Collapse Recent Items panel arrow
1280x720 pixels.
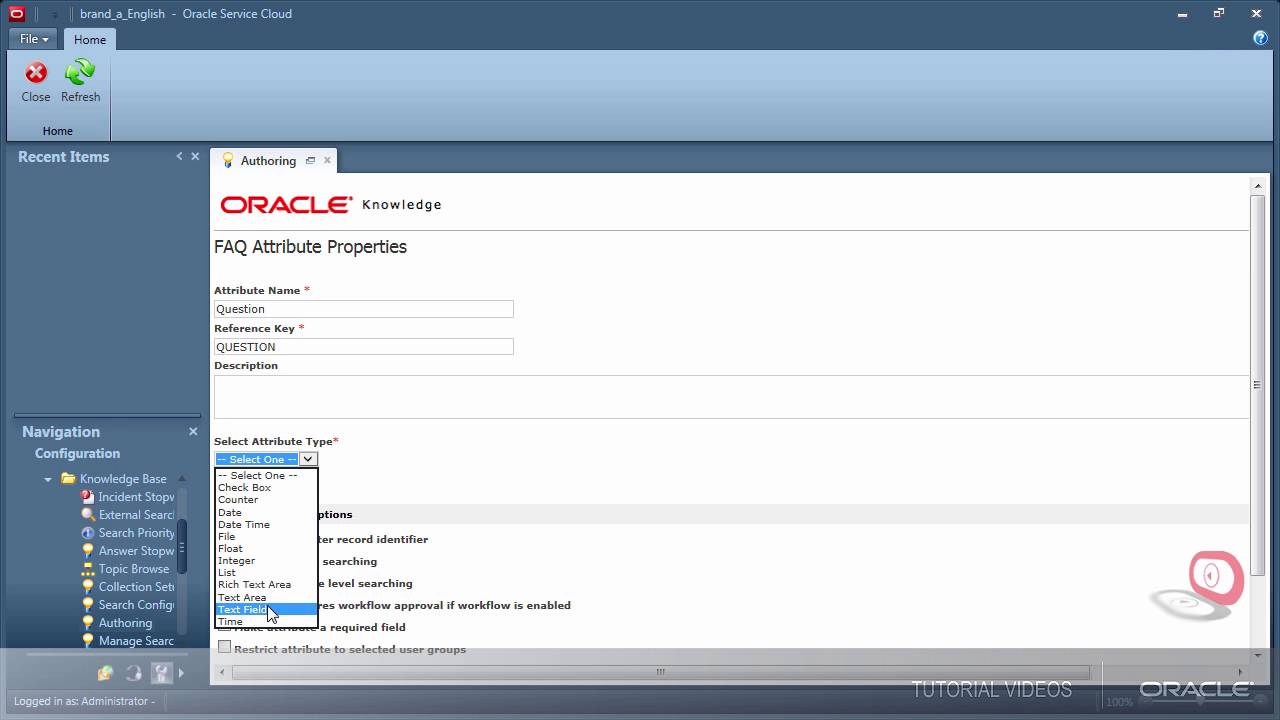point(179,156)
